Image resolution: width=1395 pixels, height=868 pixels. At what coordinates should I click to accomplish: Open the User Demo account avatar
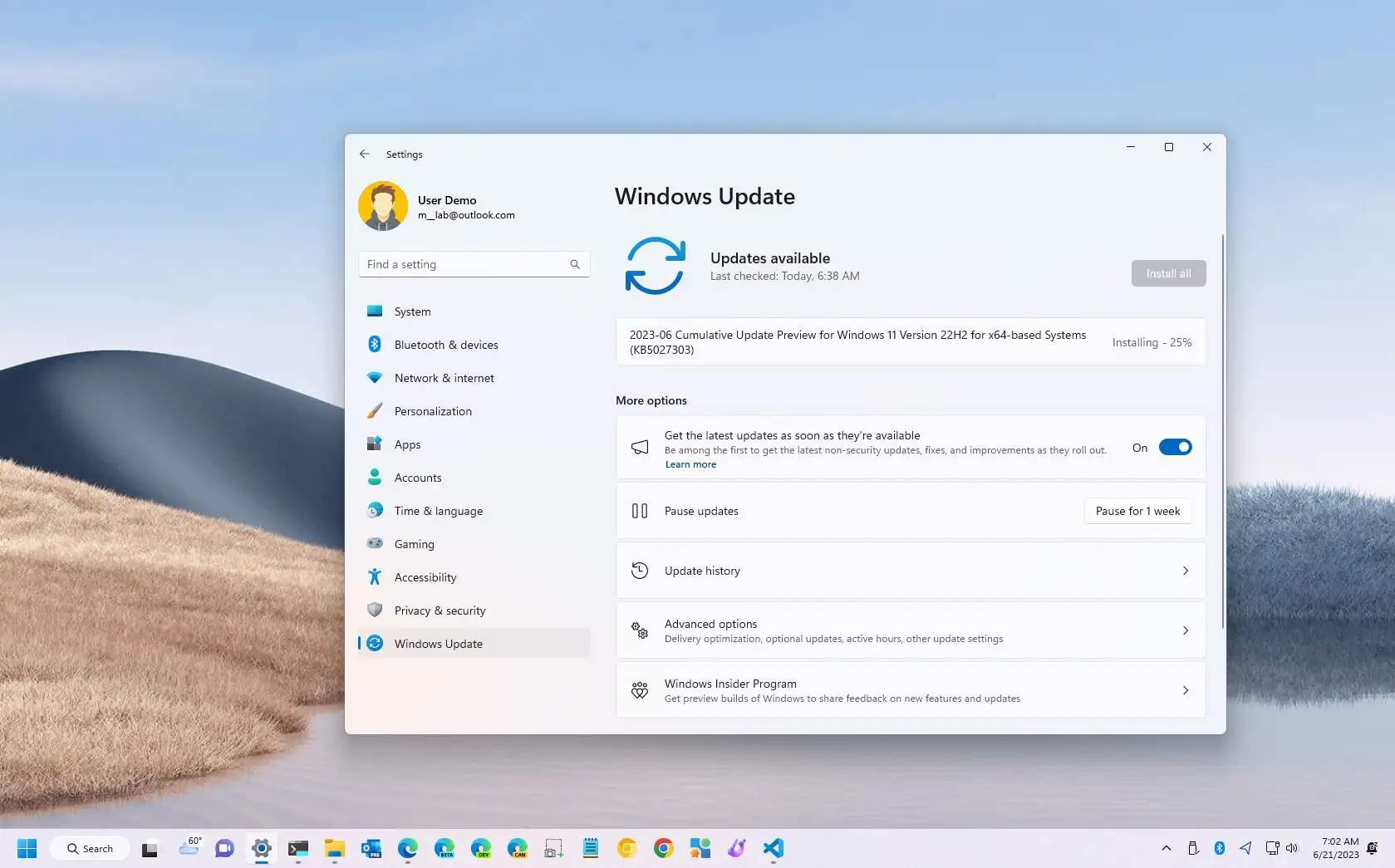[x=383, y=206]
